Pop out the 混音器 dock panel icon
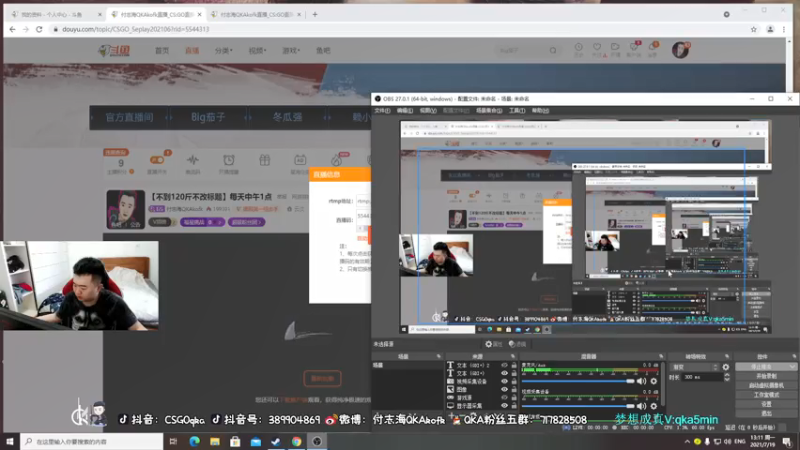 coord(661,356)
